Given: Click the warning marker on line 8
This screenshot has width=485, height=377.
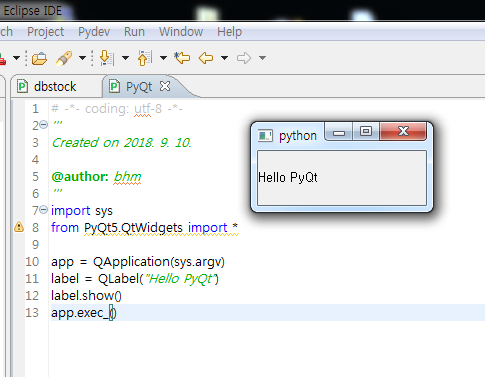Looking at the screenshot, I should [x=19, y=227].
